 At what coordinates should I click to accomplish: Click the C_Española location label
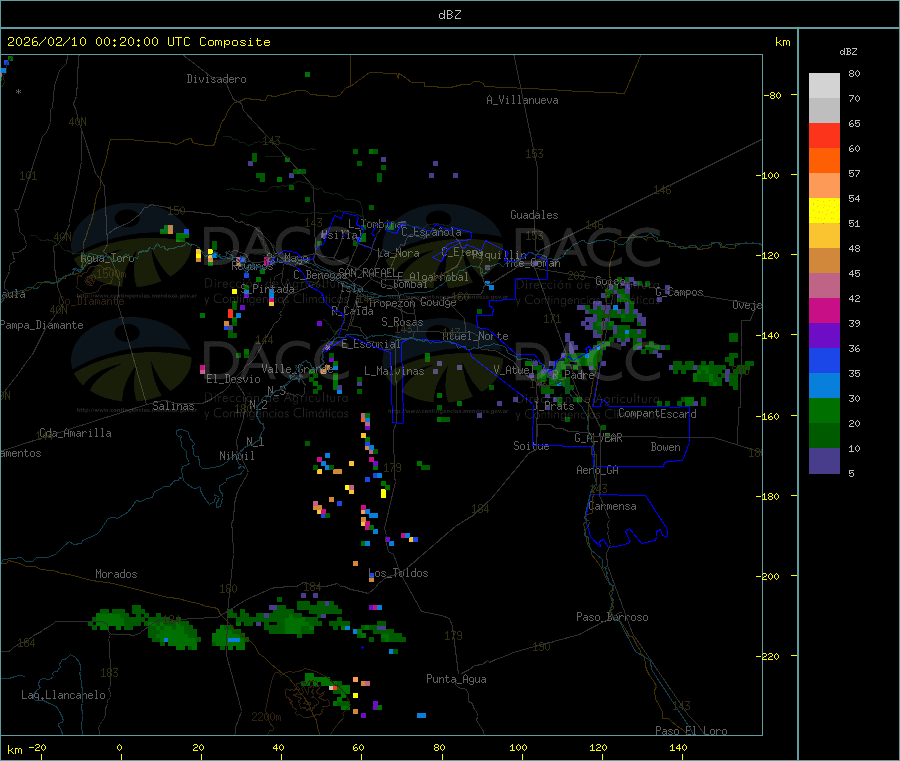[431, 232]
